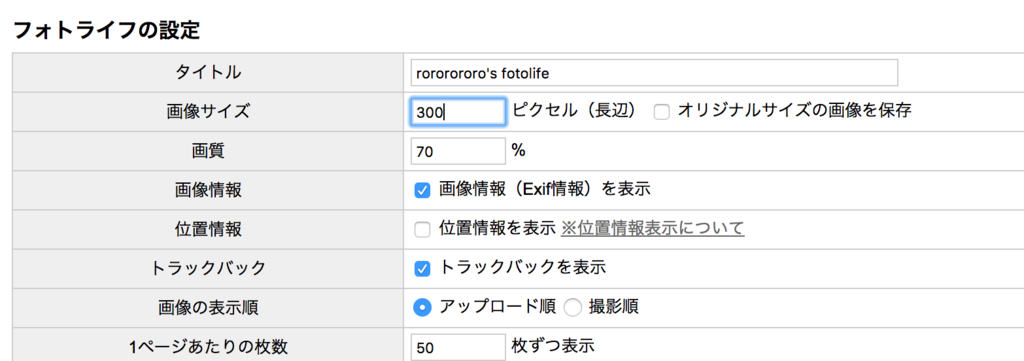Focus the image size field showing 300
The height and width of the screenshot is (361, 1024).
tap(458, 112)
